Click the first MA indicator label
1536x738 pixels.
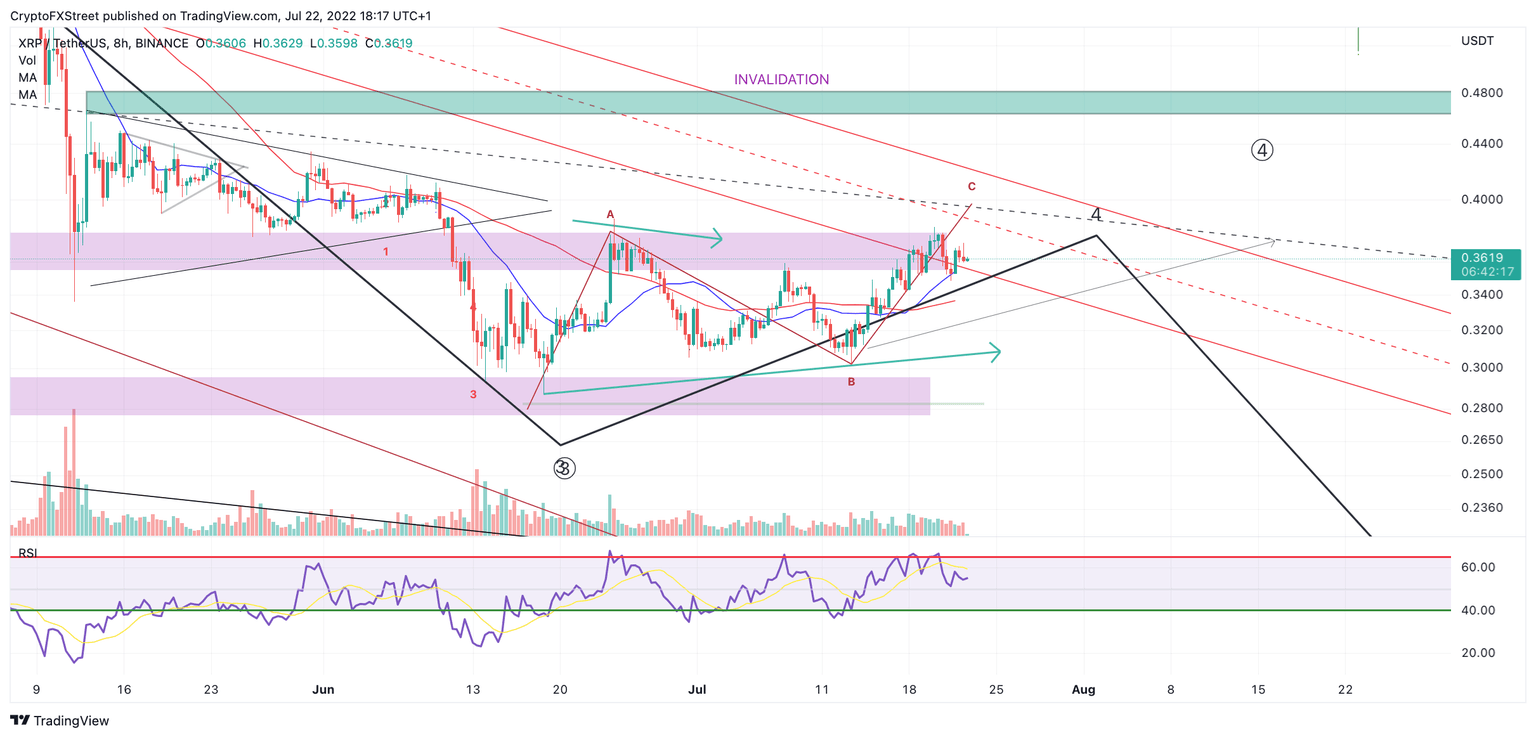click(x=26, y=77)
